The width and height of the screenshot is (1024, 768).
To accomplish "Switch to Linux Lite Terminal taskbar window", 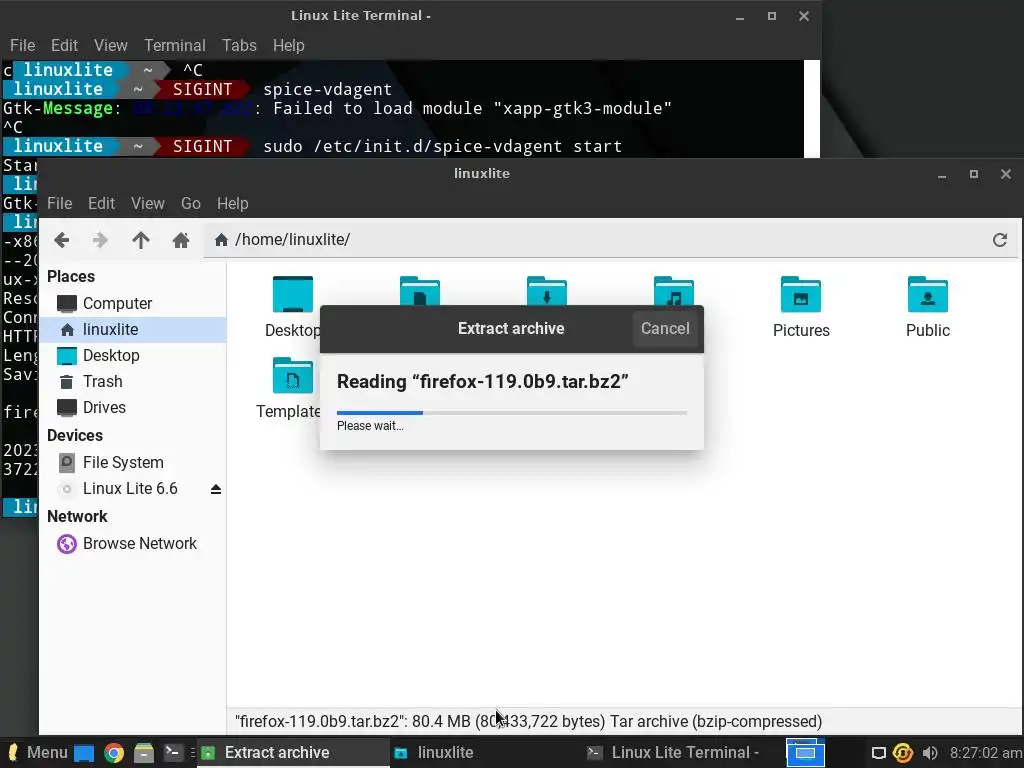I will [679, 752].
